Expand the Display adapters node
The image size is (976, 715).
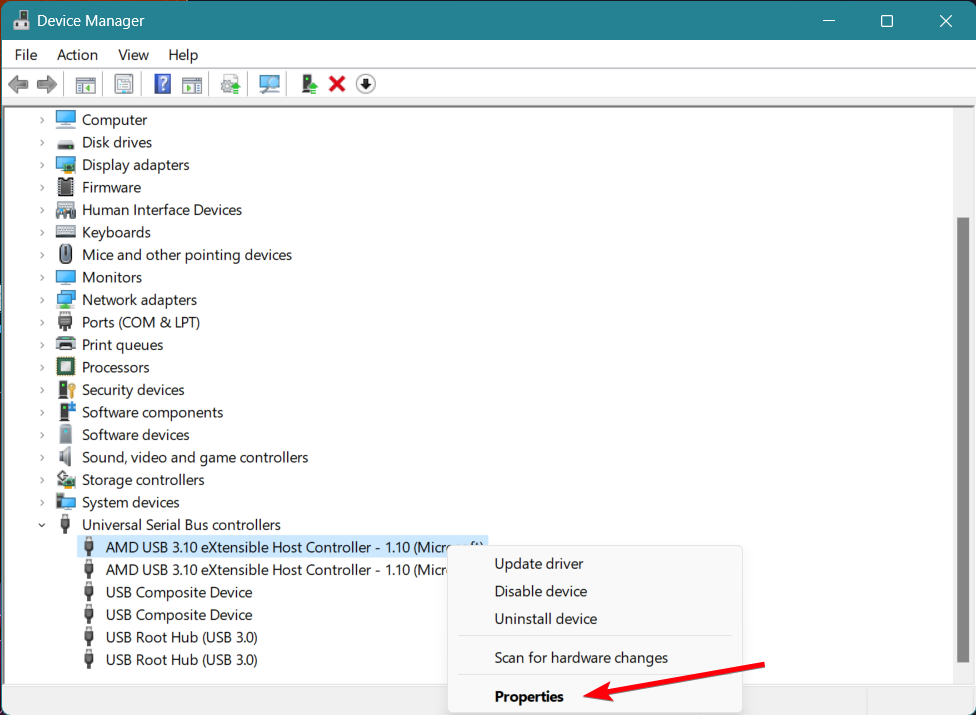pyautogui.click(x=42, y=165)
